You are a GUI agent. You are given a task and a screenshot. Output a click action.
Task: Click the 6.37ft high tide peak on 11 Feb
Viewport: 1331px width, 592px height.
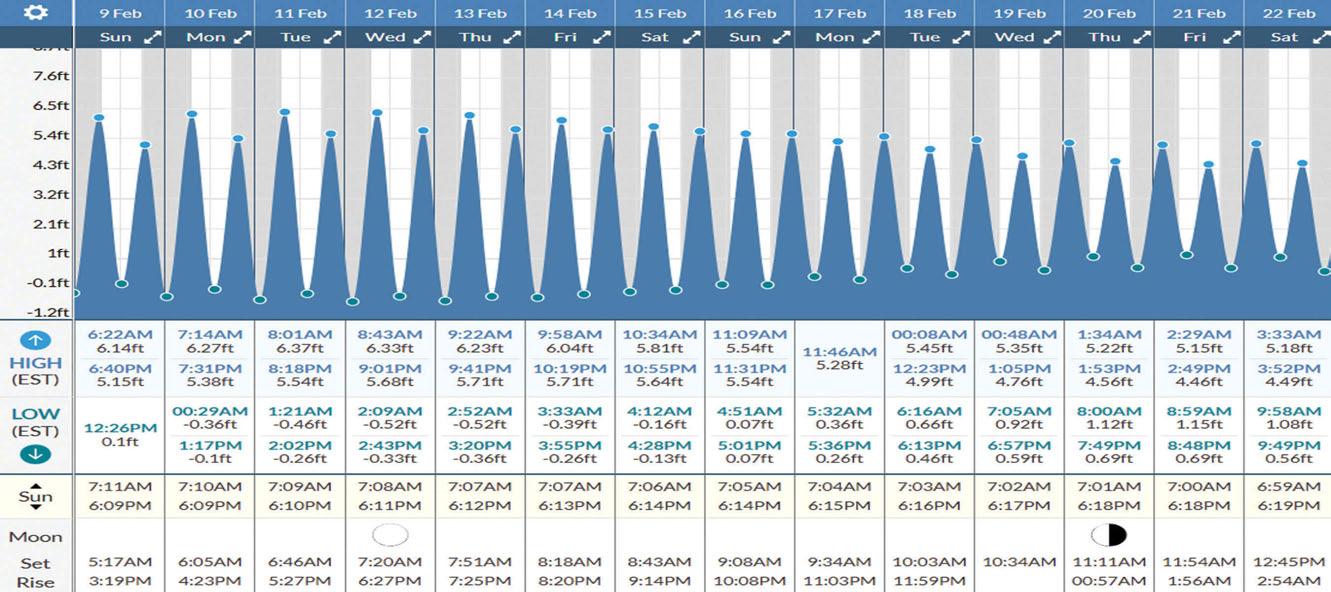pyautogui.click(x=285, y=112)
